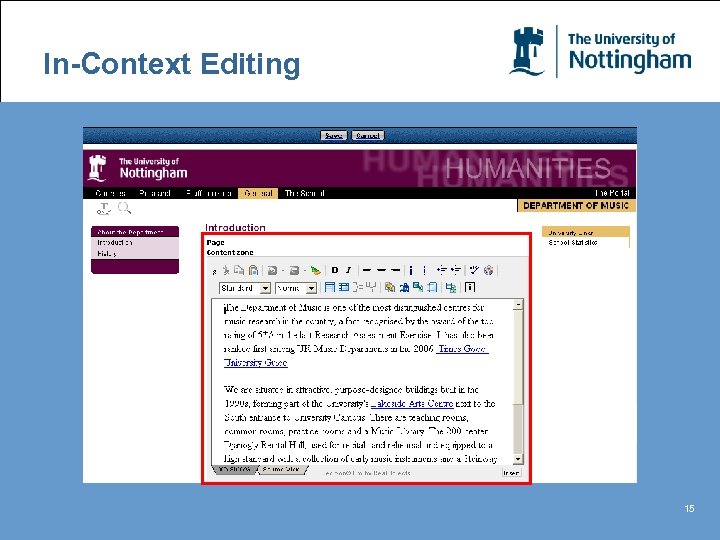720x540 pixels.
Task: Open School Statistics link in right sidebar
Action: click(573, 242)
